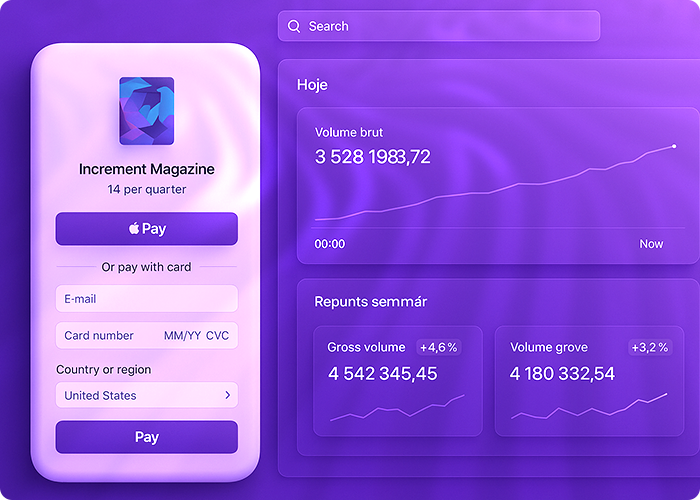Click the Now label on the chart axis
700x501 pixels.
point(651,244)
